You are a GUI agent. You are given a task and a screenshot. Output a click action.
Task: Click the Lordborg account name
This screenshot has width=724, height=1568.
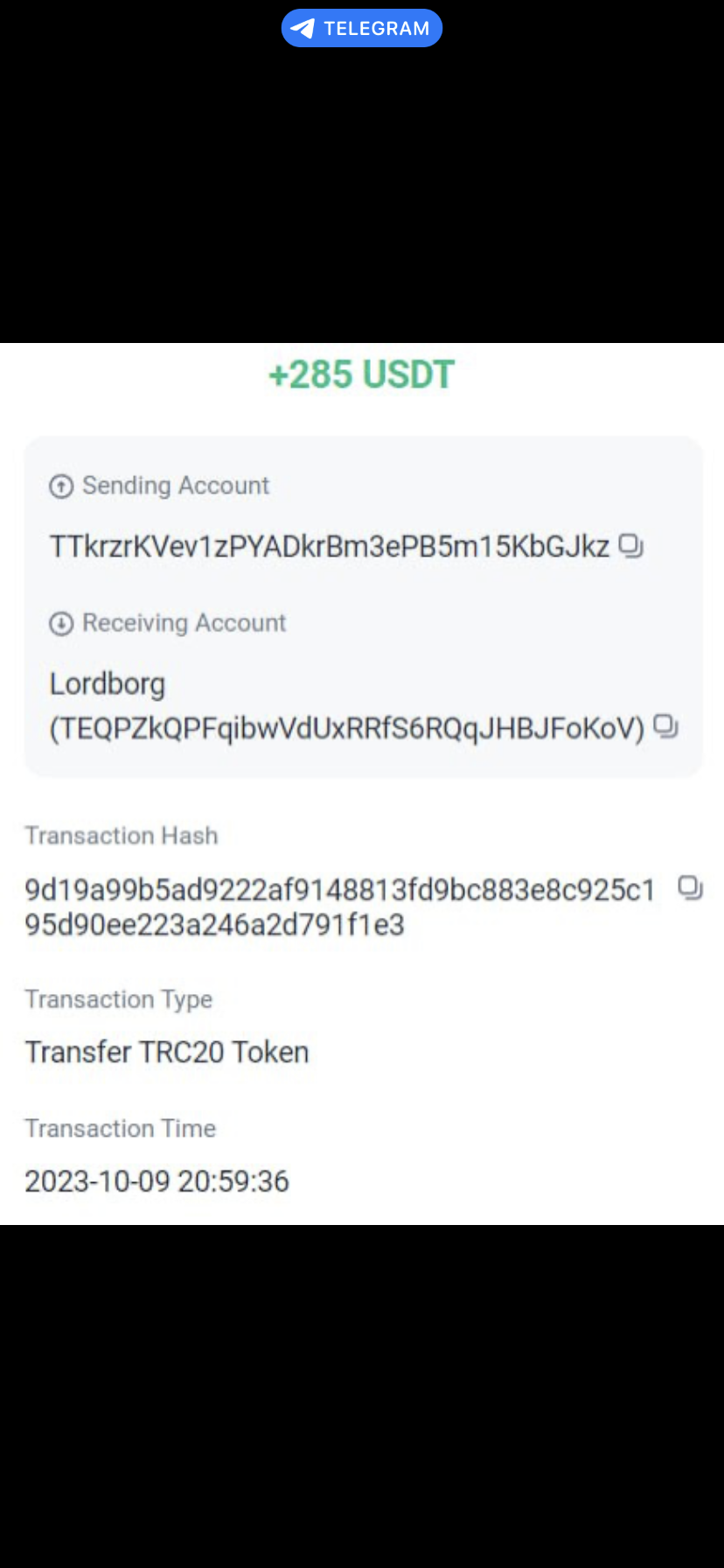pyautogui.click(x=107, y=683)
